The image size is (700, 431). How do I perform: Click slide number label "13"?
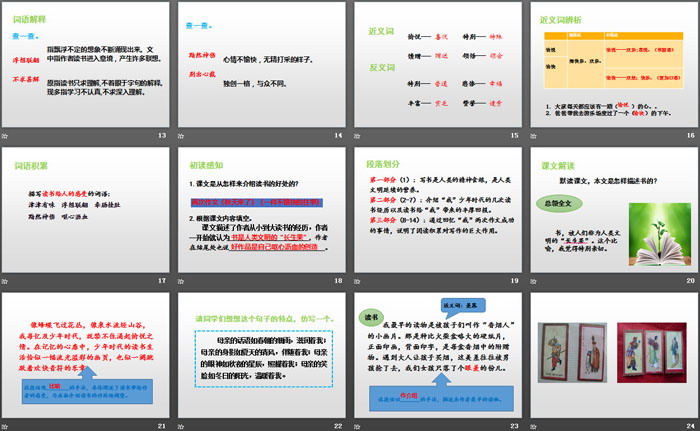point(162,135)
